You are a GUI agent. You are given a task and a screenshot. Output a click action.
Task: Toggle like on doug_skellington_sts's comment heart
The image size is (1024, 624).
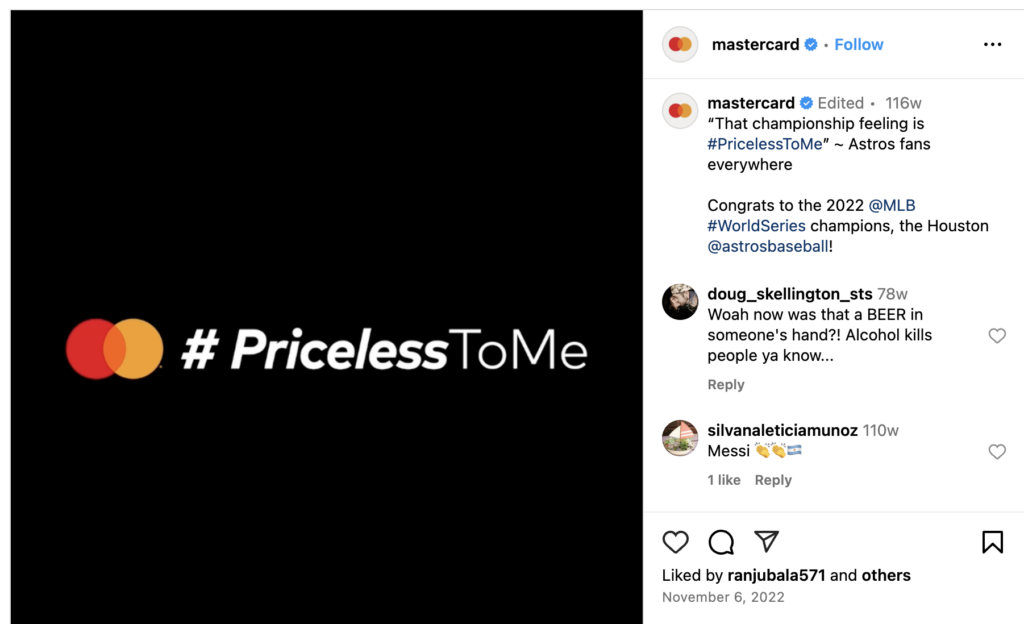point(997,336)
